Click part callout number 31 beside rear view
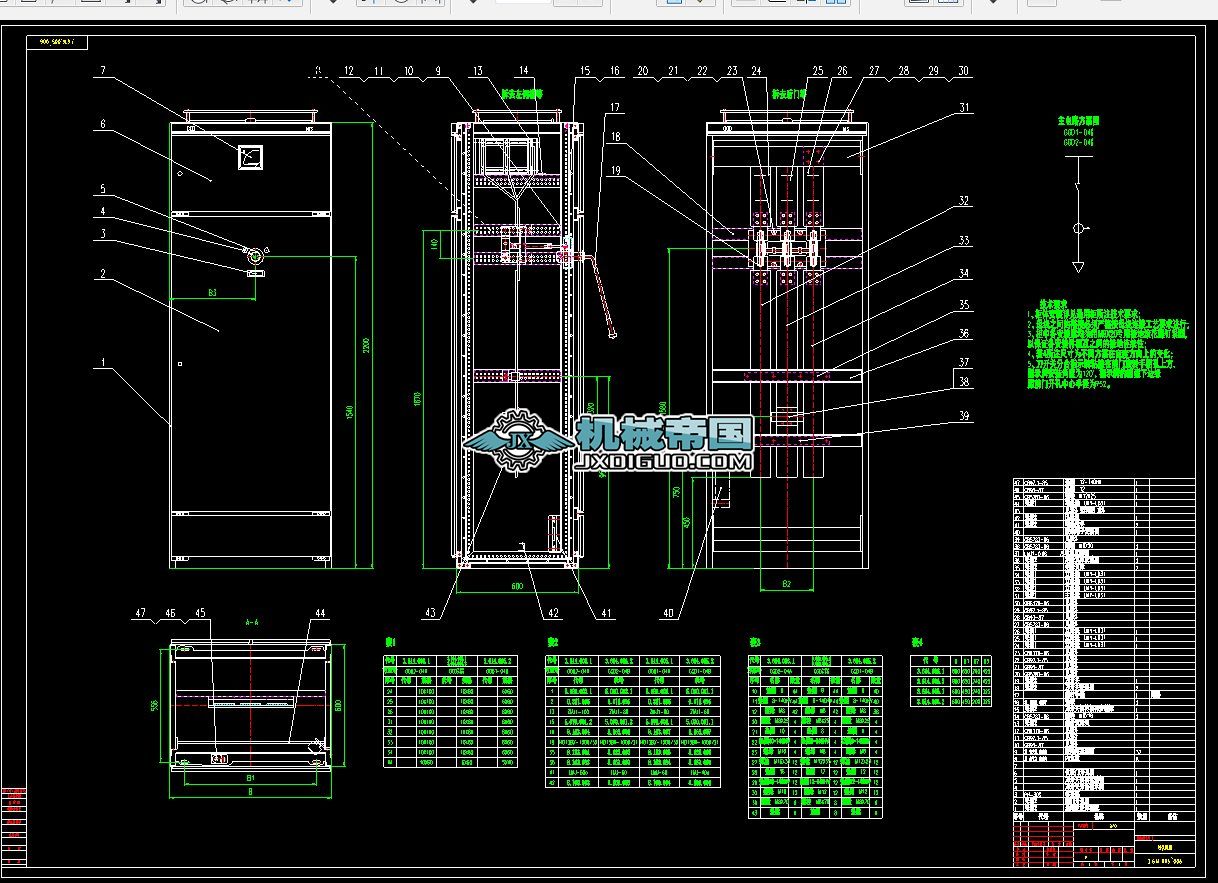Viewport: 1218px width, 883px height. [x=964, y=107]
